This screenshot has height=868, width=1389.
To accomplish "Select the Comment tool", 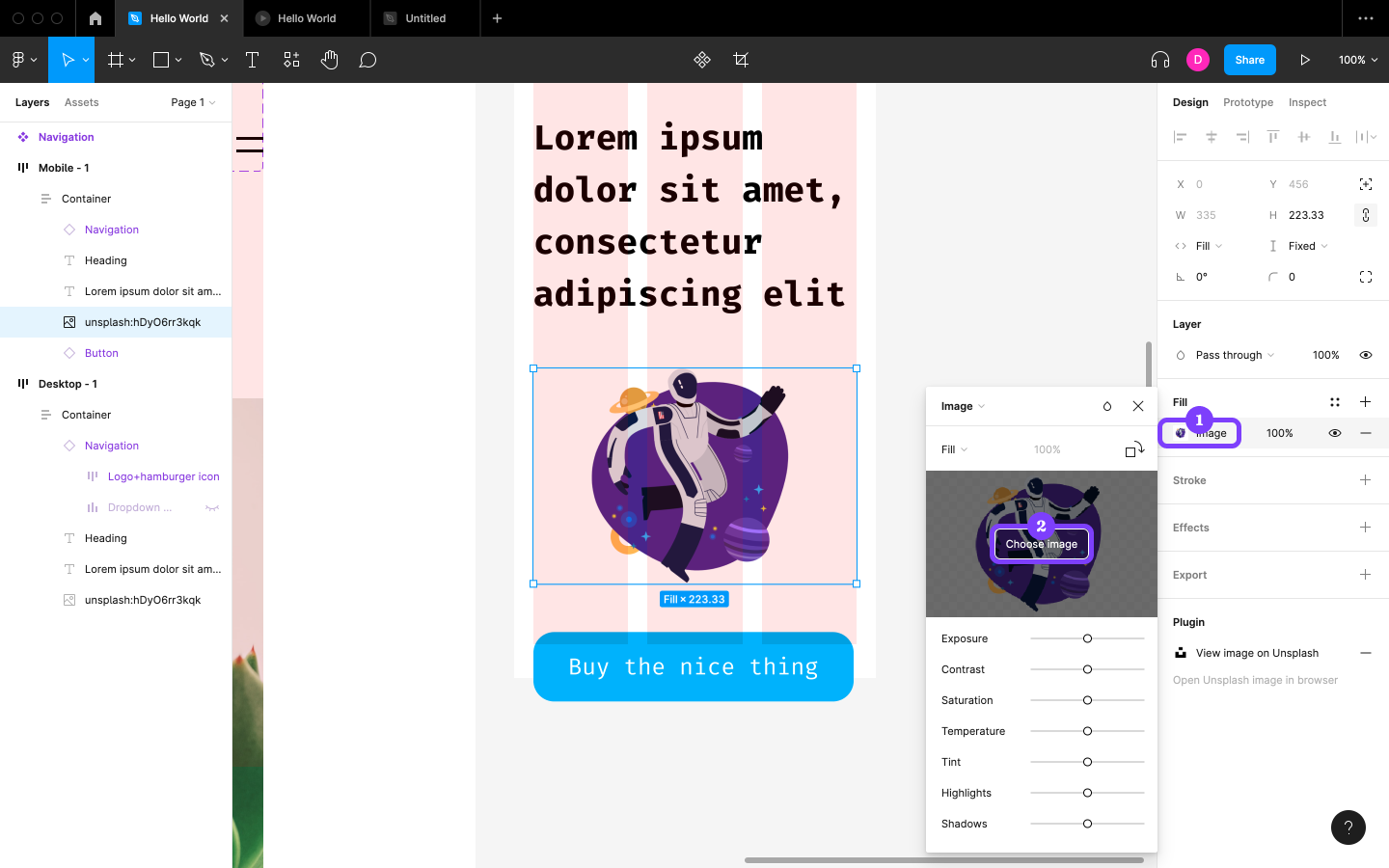I will pyautogui.click(x=368, y=60).
